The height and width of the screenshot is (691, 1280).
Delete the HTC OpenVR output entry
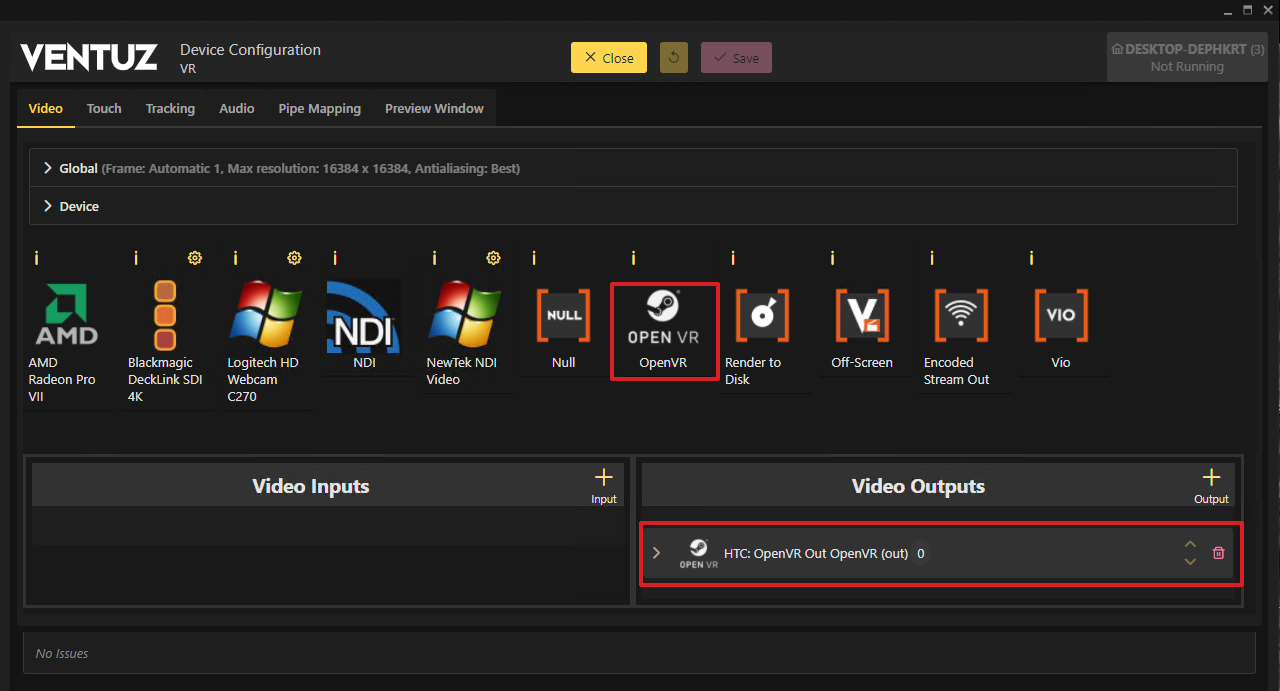1218,553
